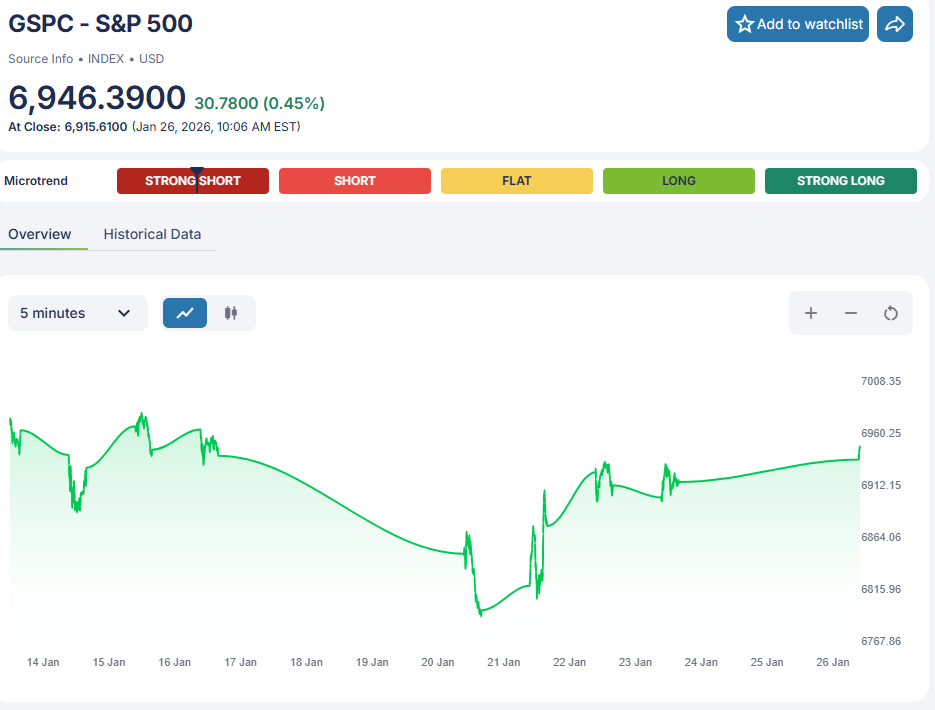Screen dimensions: 935x710
Task: Select the Overview tab
Action: [x=40, y=234]
